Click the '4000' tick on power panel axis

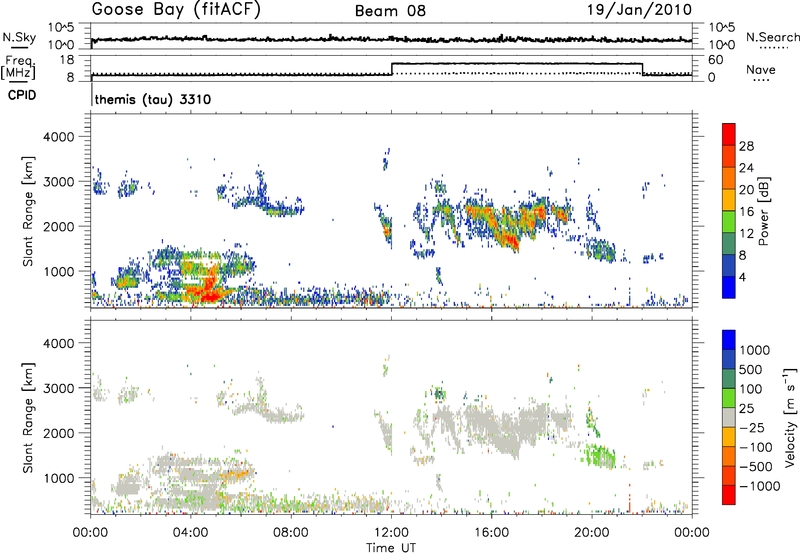[58, 137]
